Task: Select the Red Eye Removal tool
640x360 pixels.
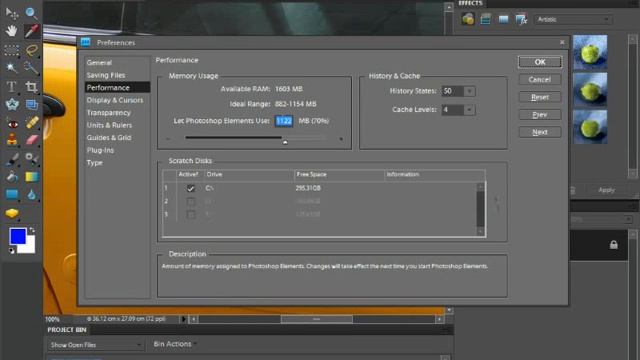Action: click(x=12, y=123)
